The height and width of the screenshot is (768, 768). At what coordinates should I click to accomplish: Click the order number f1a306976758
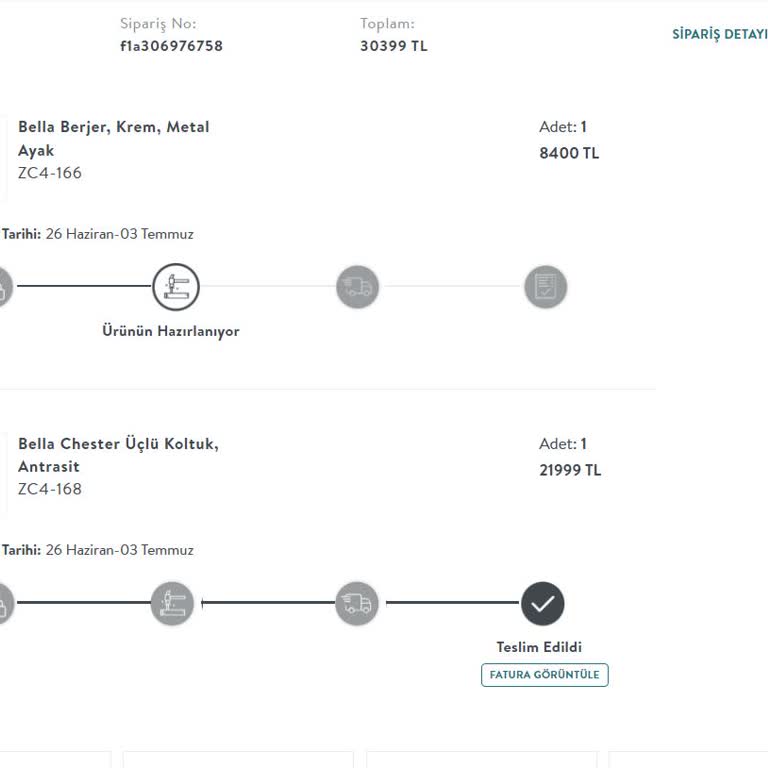tap(171, 46)
